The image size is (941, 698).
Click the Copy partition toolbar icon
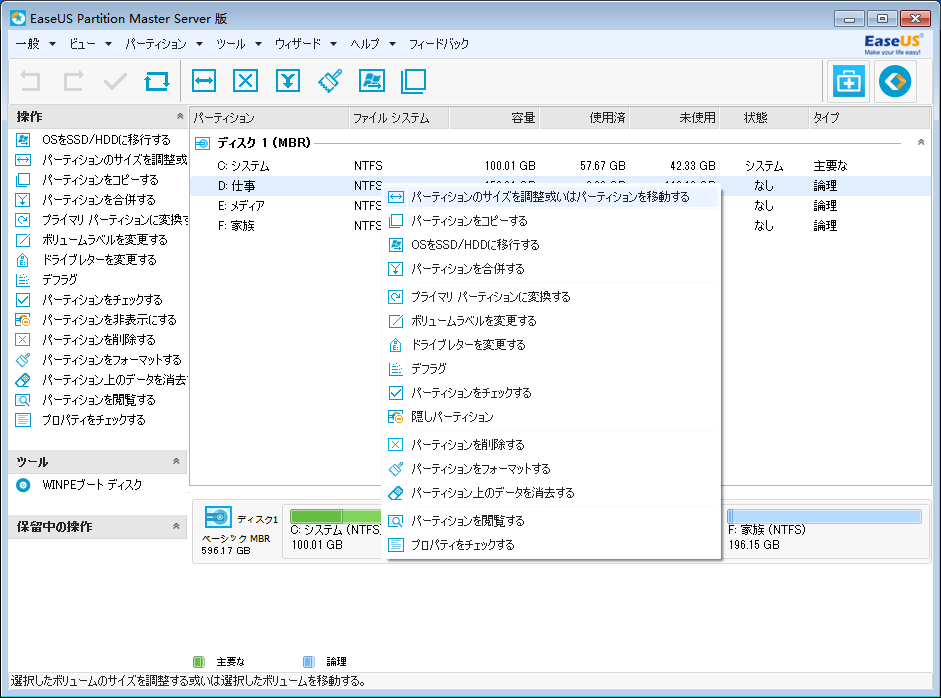coord(413,81)
